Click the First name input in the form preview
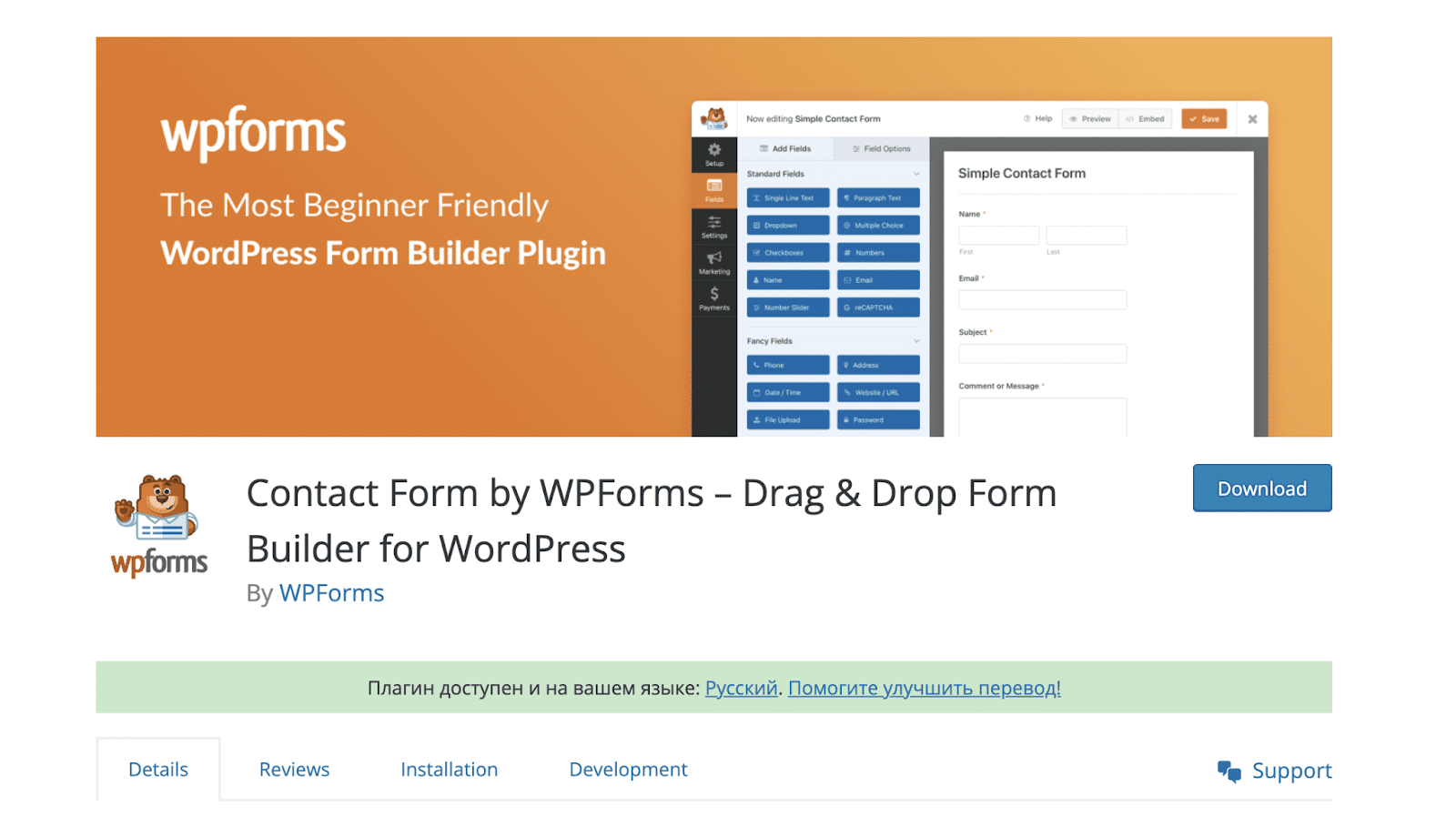The image size is (1456, 827). (x=998, y=236)
